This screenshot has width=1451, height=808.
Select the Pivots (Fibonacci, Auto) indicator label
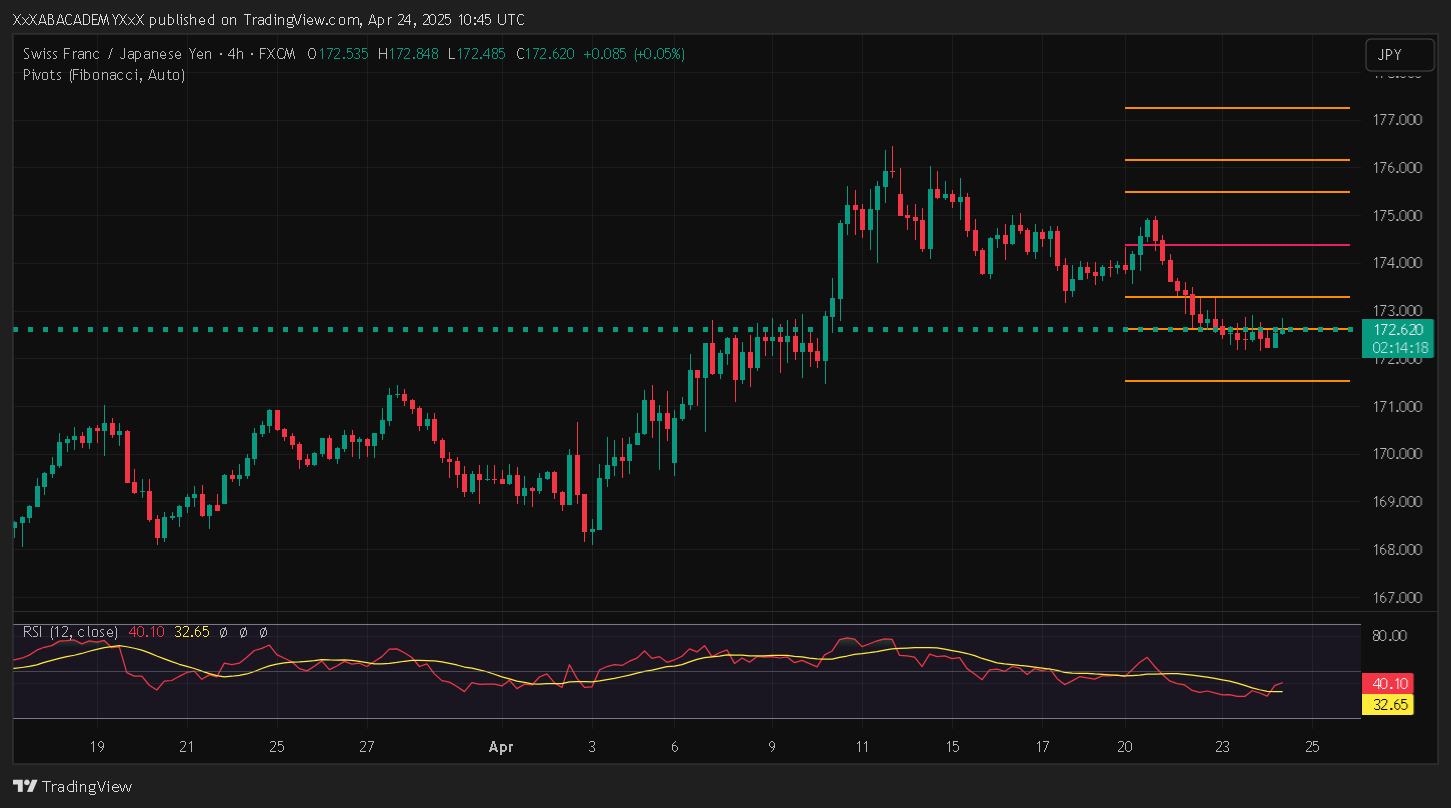pyautogui.click(x=103, y=74)
